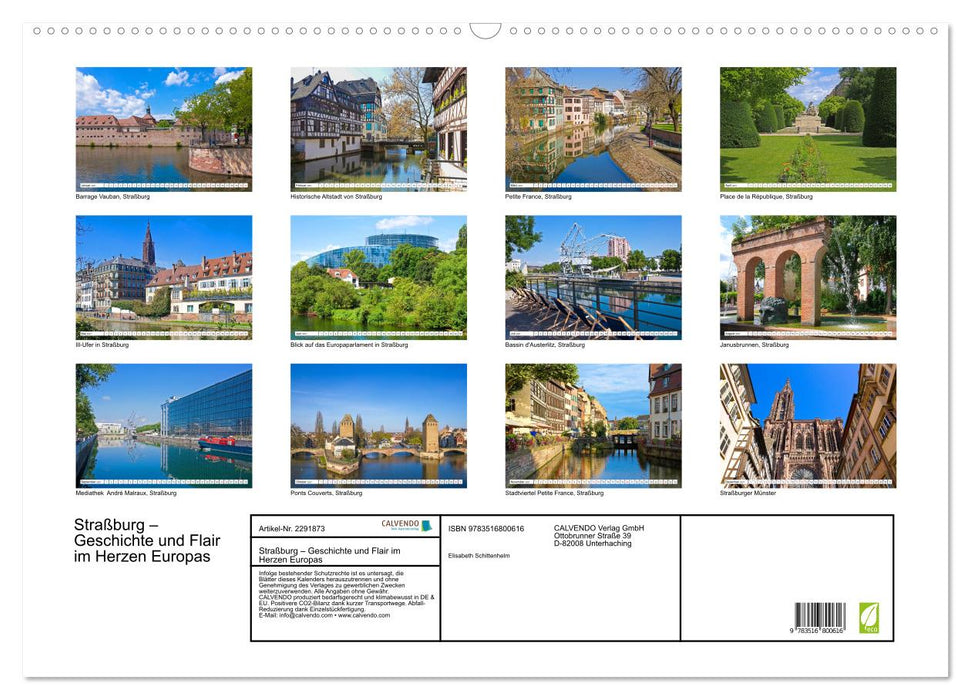The height and width of the screenshot is (700, 971).
Task: Click caption 'Ponts Couverts, Straßburg'
Action: pyautogui.click(x=326, y=493)
